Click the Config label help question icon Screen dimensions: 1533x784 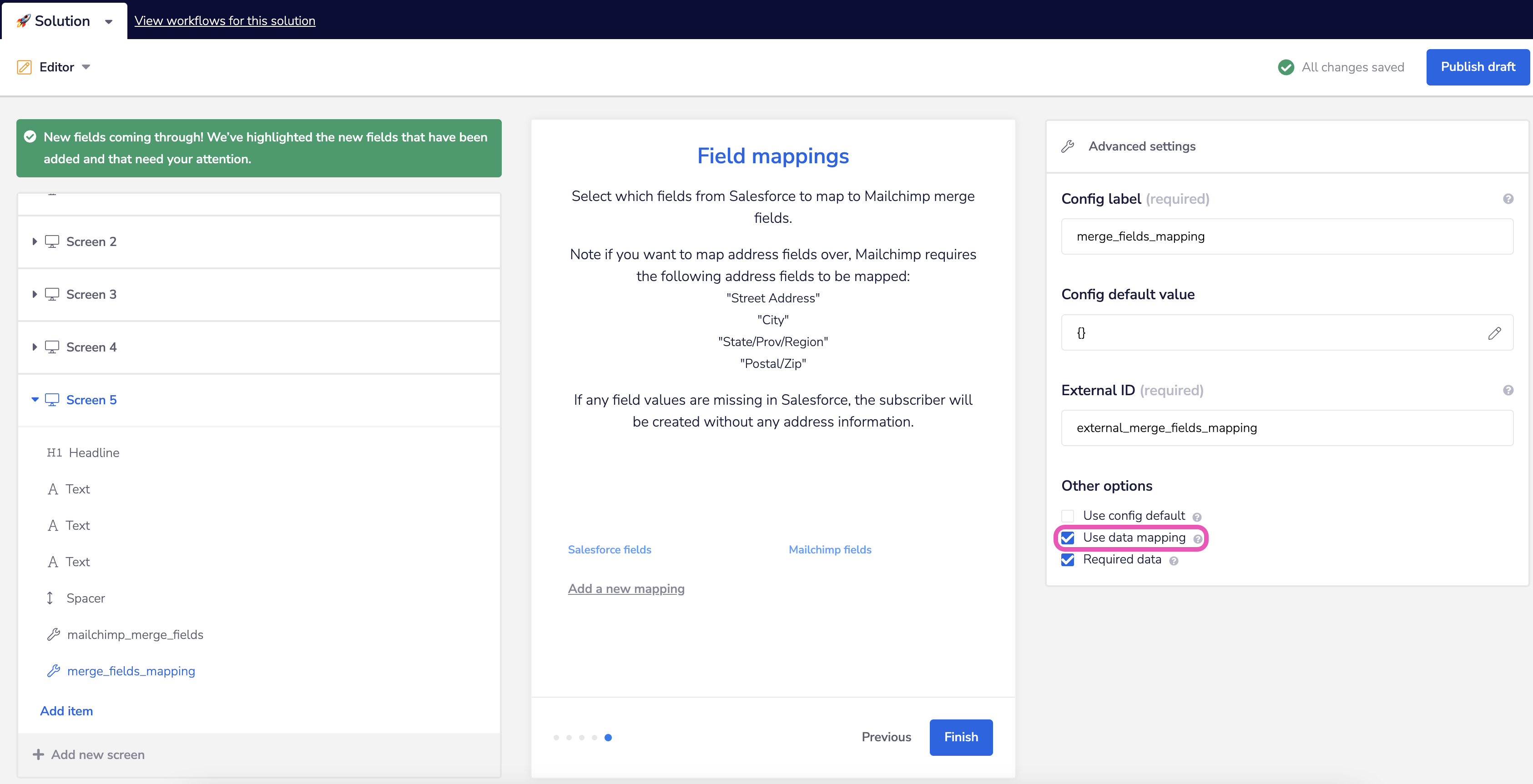[x=1508, y=199]
